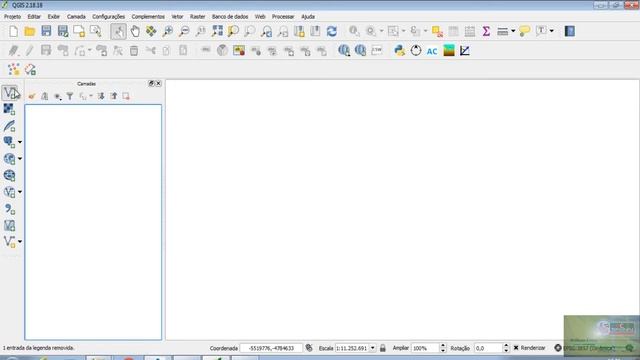Click the Add Vector Layer icon in the sidebar
Viewport: 640px width, 360px height.
10,93
